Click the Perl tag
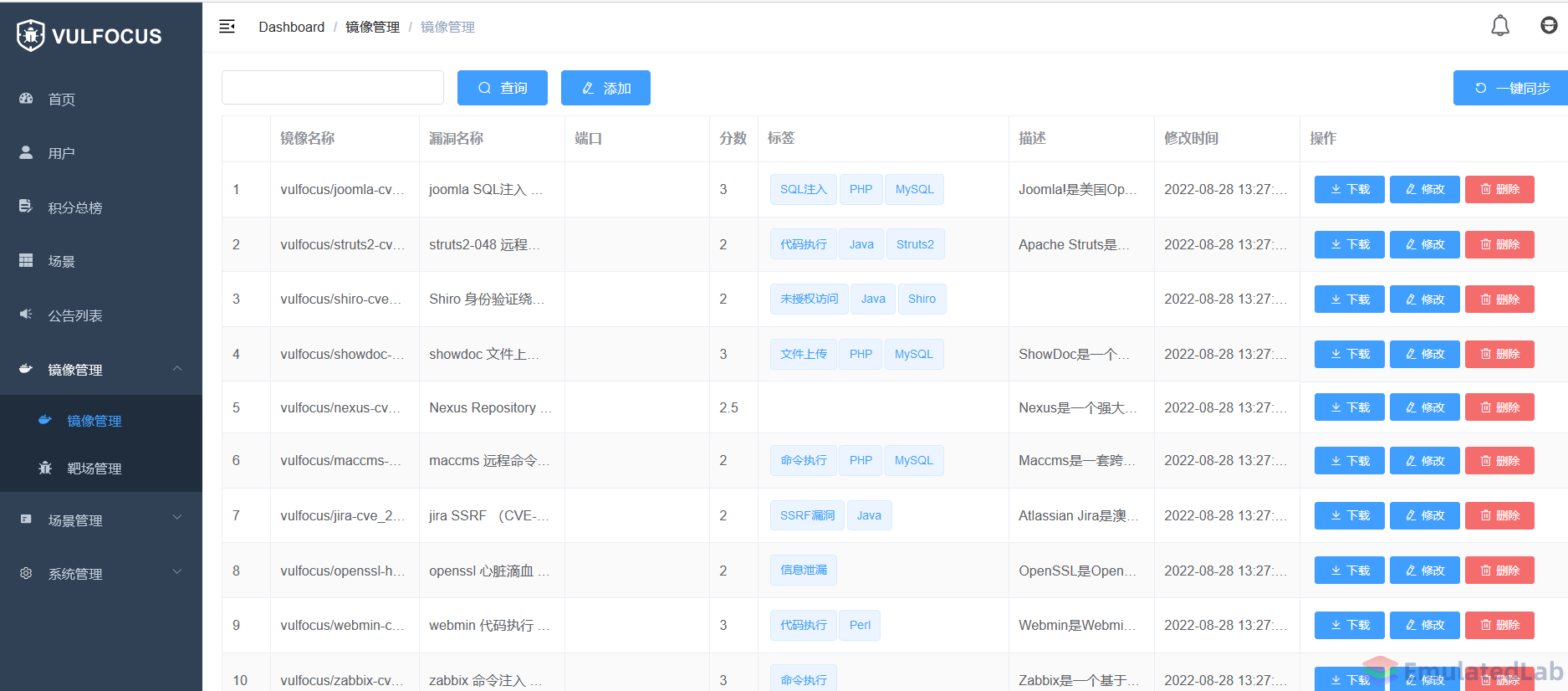This screenshot has width=1568, height=691. point(860,625)
